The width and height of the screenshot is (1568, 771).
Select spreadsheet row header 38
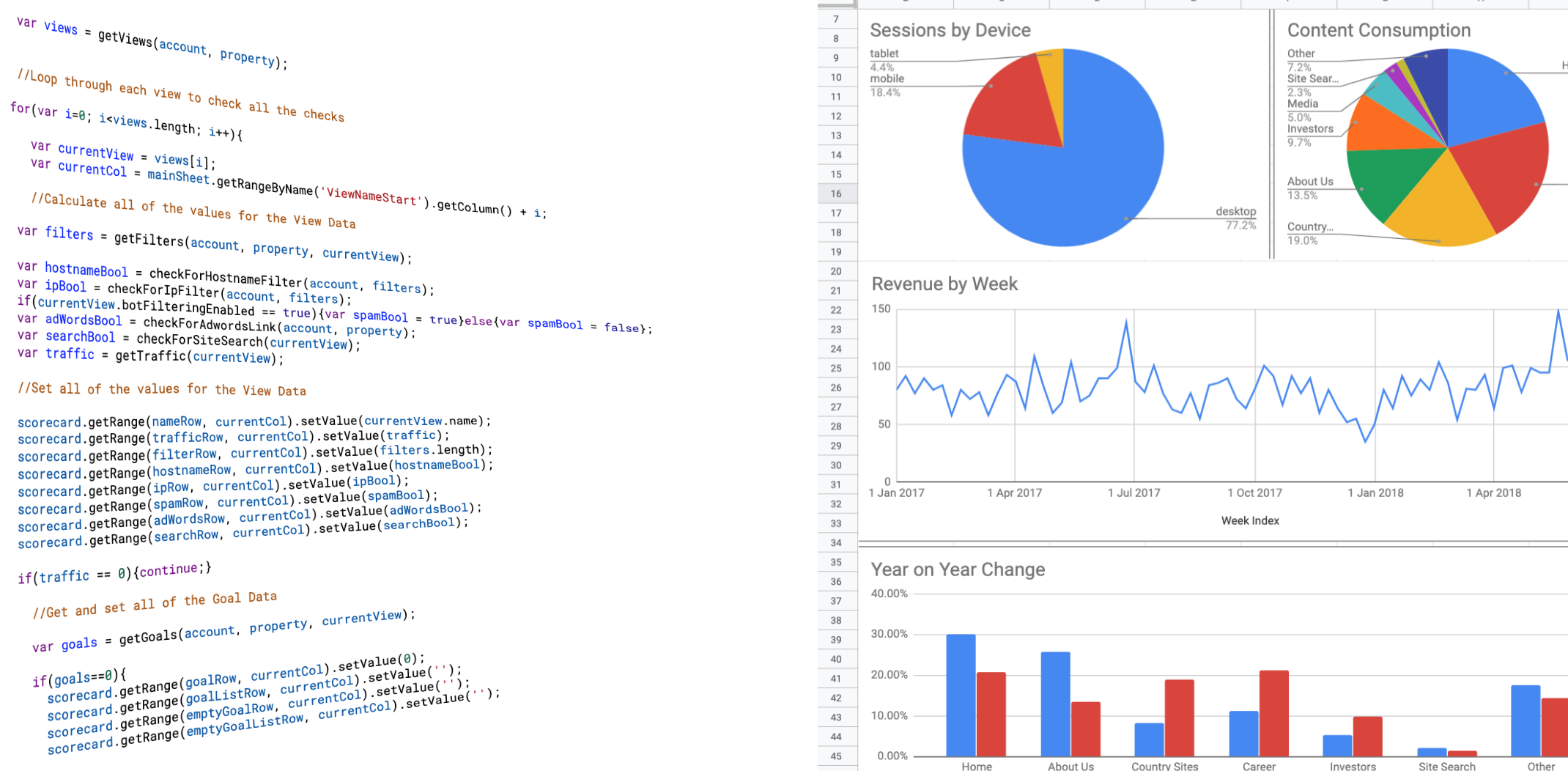pyautogui.click(x=836, y=620)
